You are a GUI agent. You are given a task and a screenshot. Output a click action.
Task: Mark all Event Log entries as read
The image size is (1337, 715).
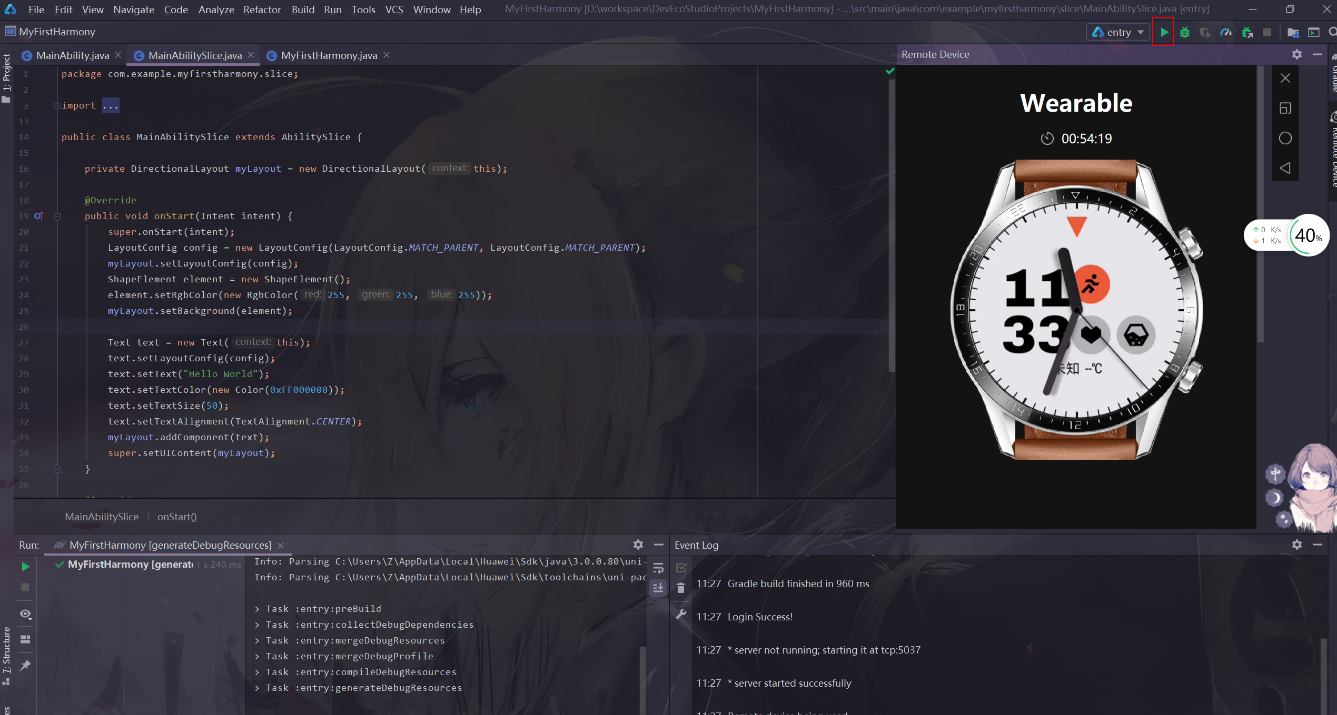pyautogui.click(x=681, y=567)
